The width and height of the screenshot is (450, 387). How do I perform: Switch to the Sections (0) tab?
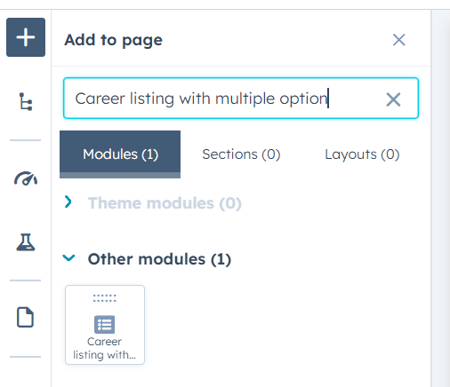[x=241, y=154]
